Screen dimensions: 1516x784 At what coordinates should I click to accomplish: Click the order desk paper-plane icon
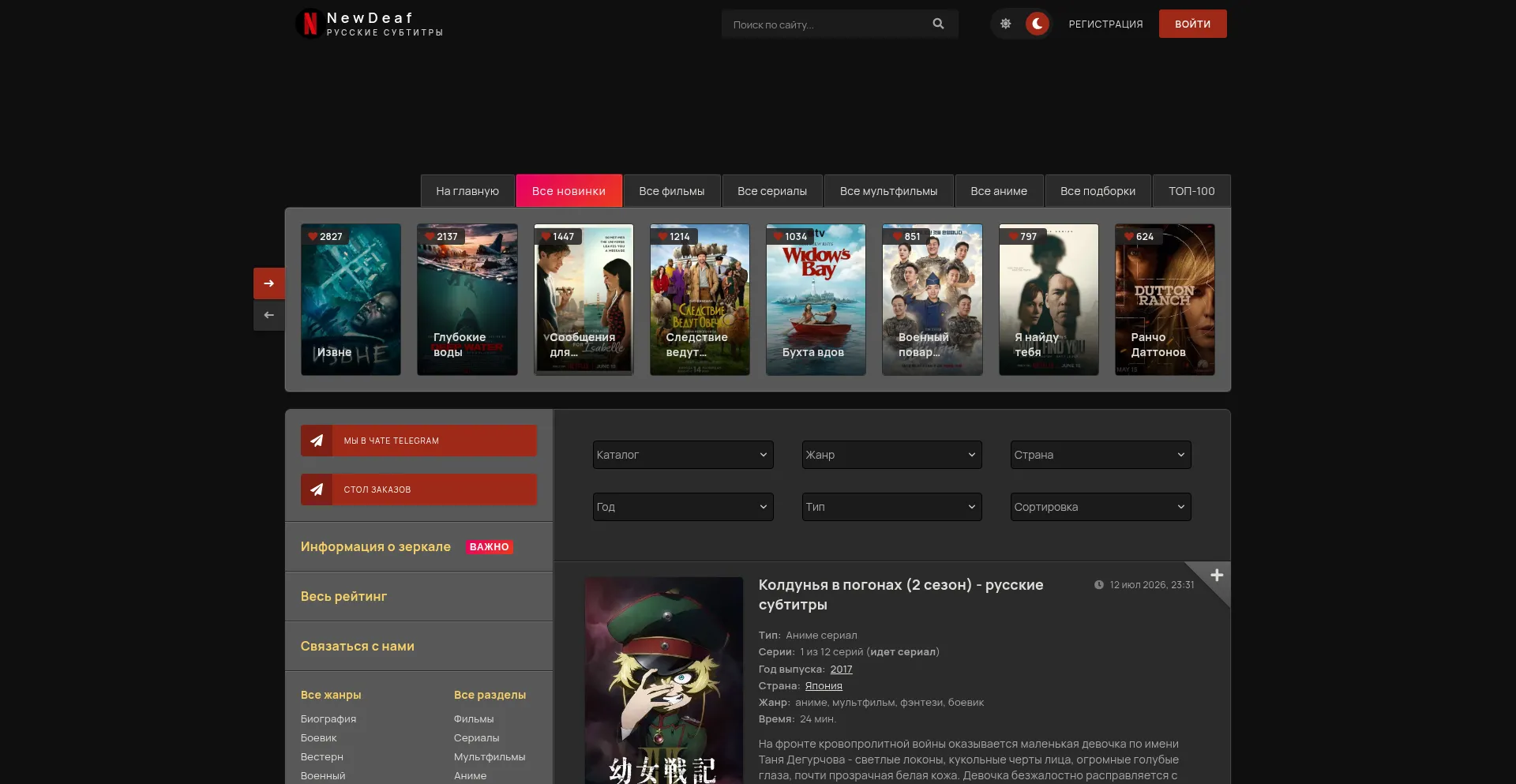[317, 490]
